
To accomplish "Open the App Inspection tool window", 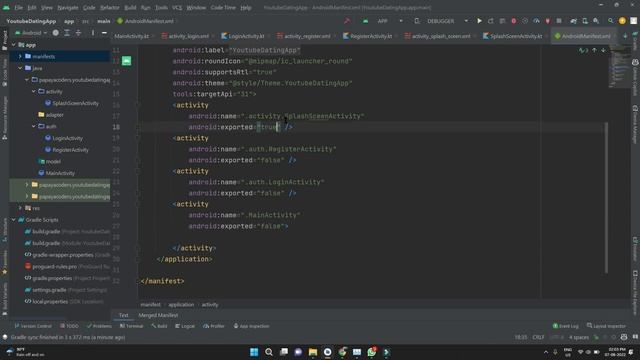I will (x=251, y=326).
